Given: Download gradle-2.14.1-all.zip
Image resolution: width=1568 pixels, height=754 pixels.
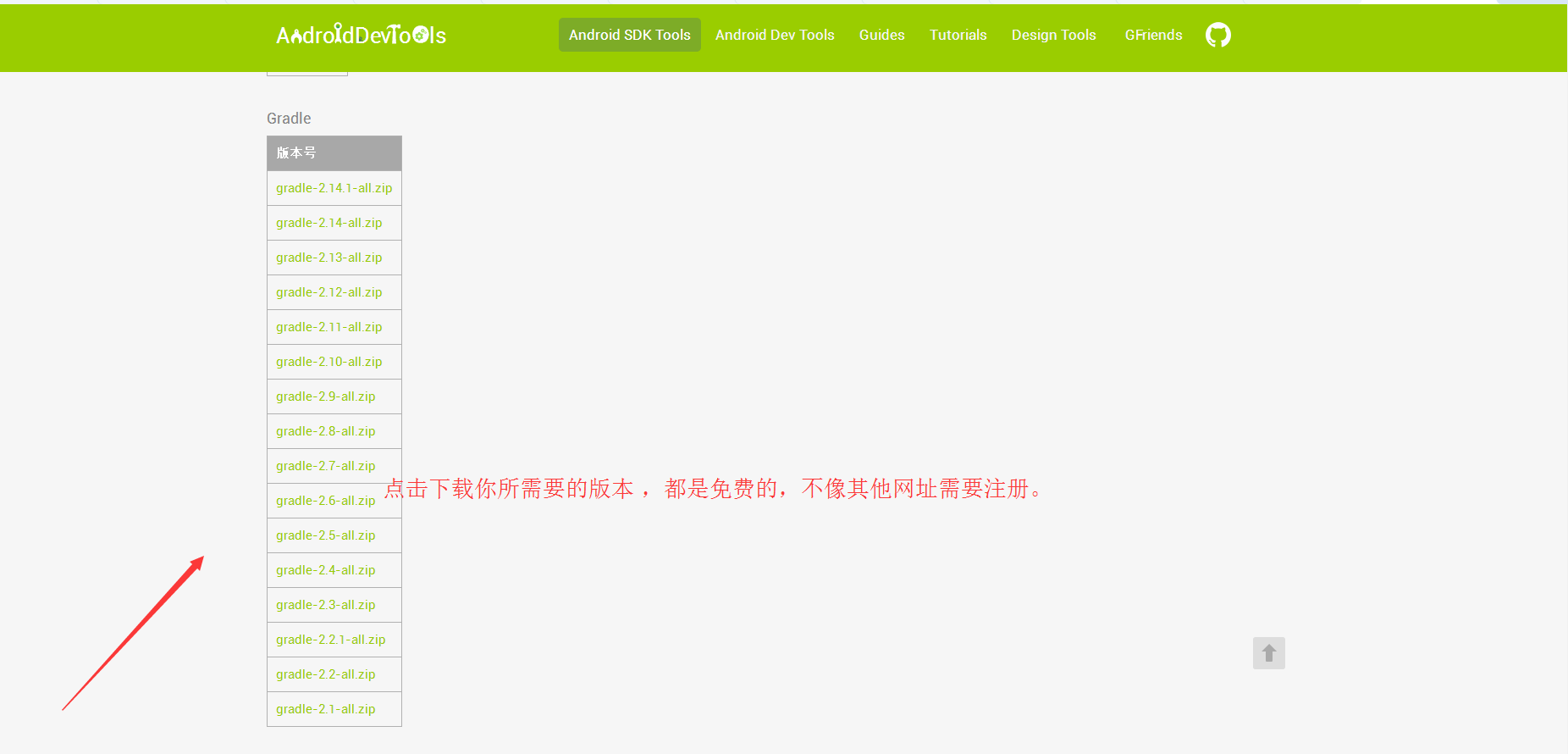Looking at the screenshot, I should point(334,188).
